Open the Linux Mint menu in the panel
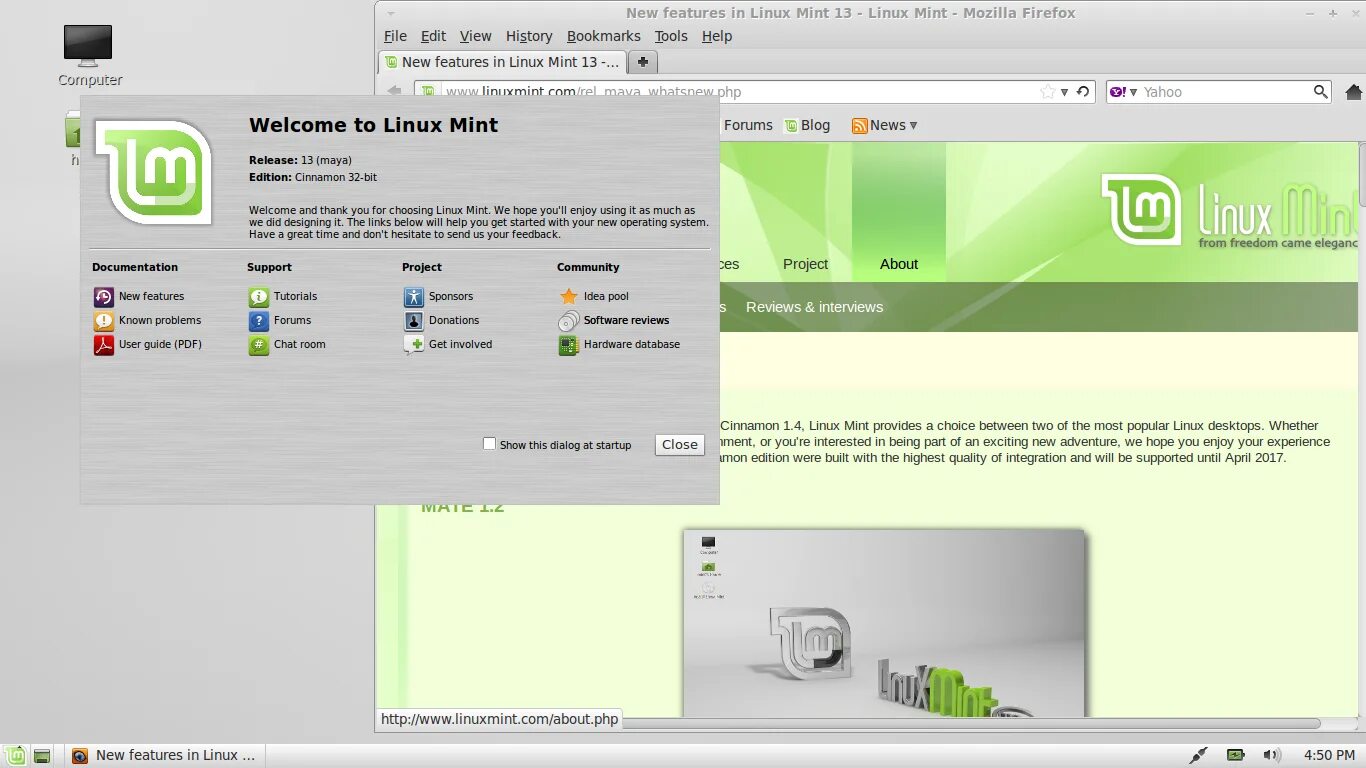Viewport: 1366px width, 768px height. [x=15, y=755]
